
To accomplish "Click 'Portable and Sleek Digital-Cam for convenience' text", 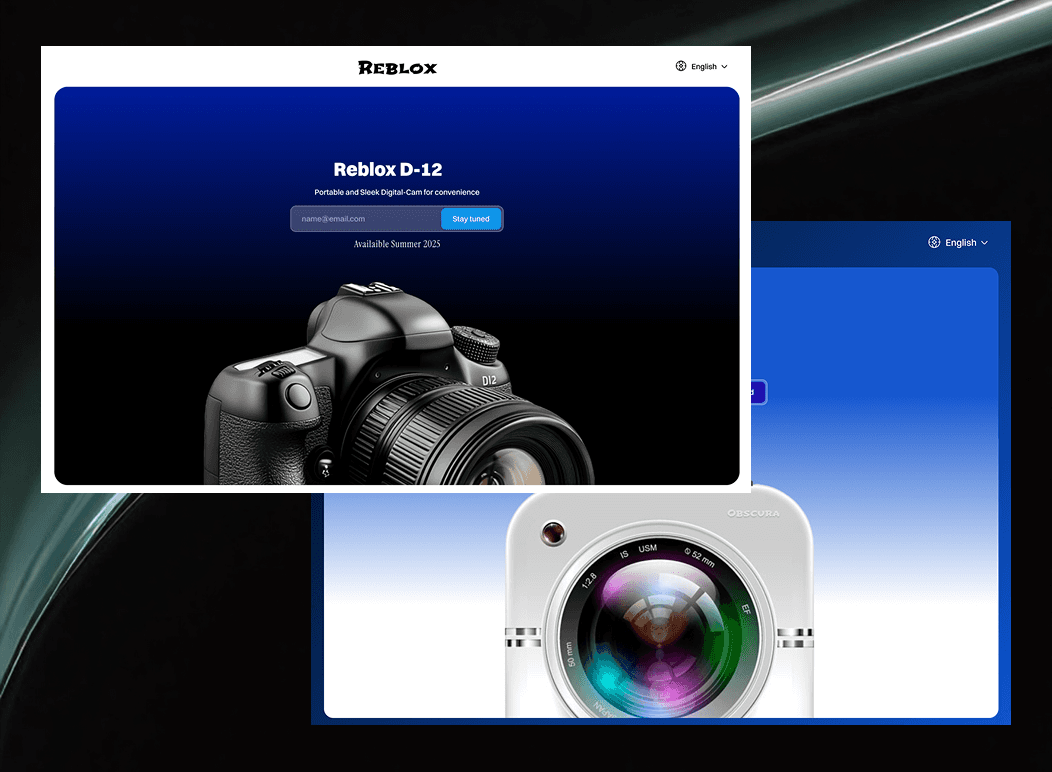I will click(397, 192).
